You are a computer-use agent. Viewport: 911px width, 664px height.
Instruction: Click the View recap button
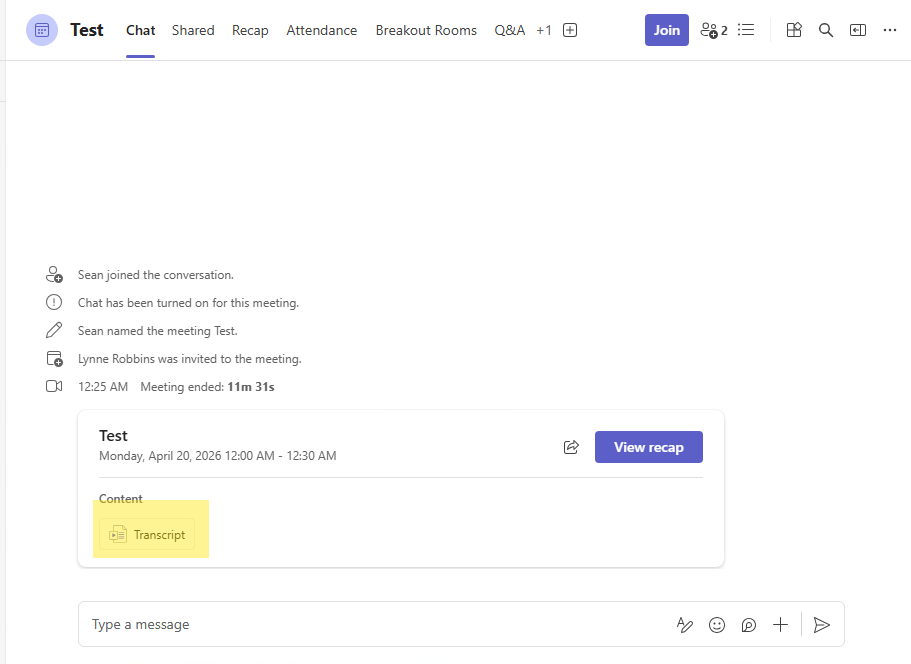648,447
